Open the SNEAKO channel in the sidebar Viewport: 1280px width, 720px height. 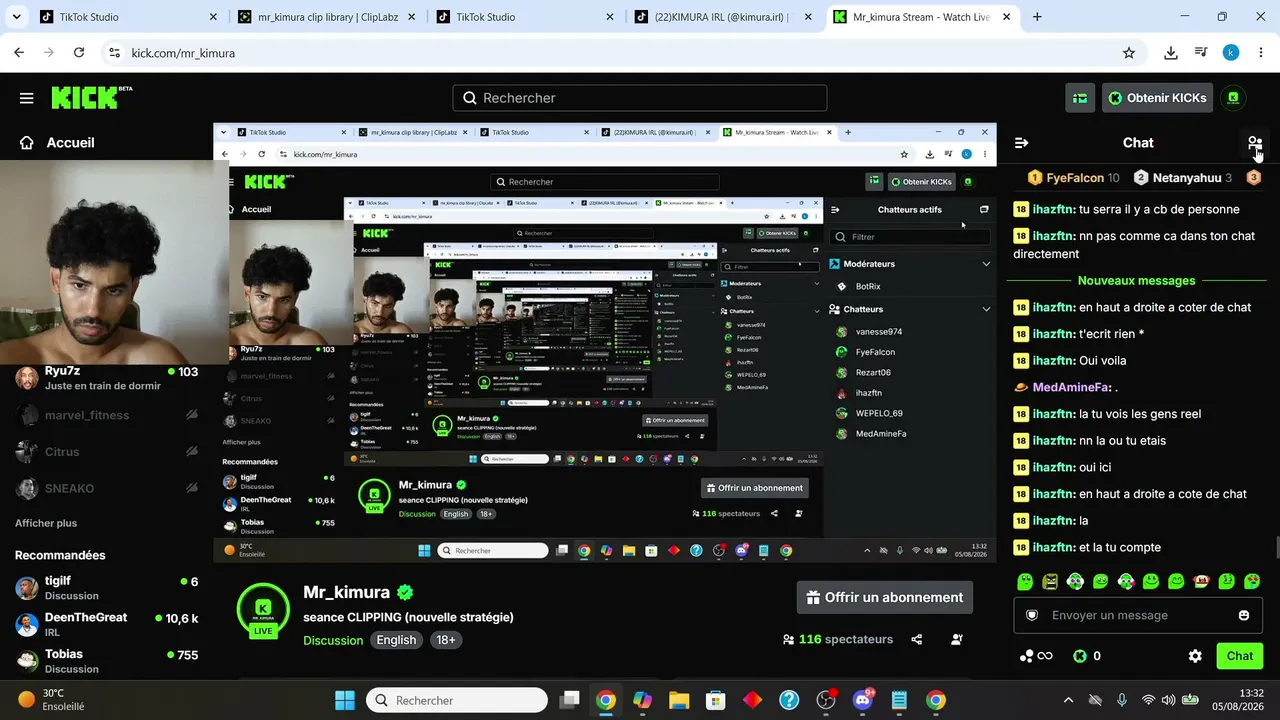(x=106, y=489)
